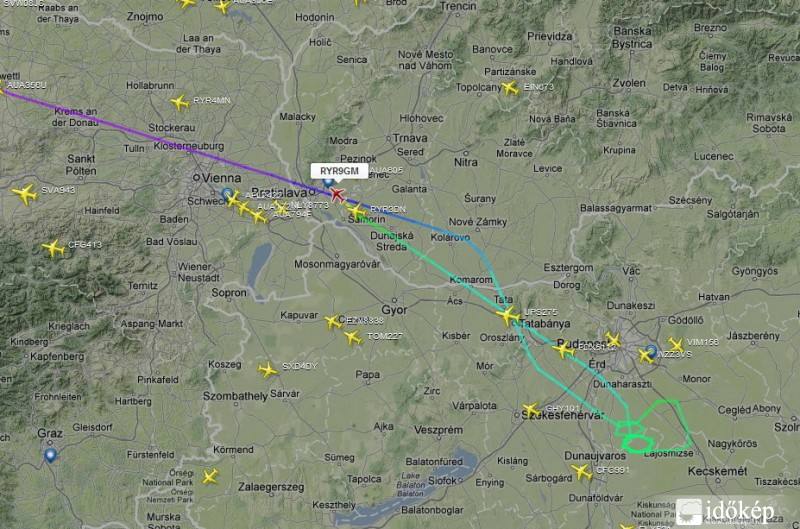Click the GHY101 aircraft near Székesfehérvár

point(531,410)
